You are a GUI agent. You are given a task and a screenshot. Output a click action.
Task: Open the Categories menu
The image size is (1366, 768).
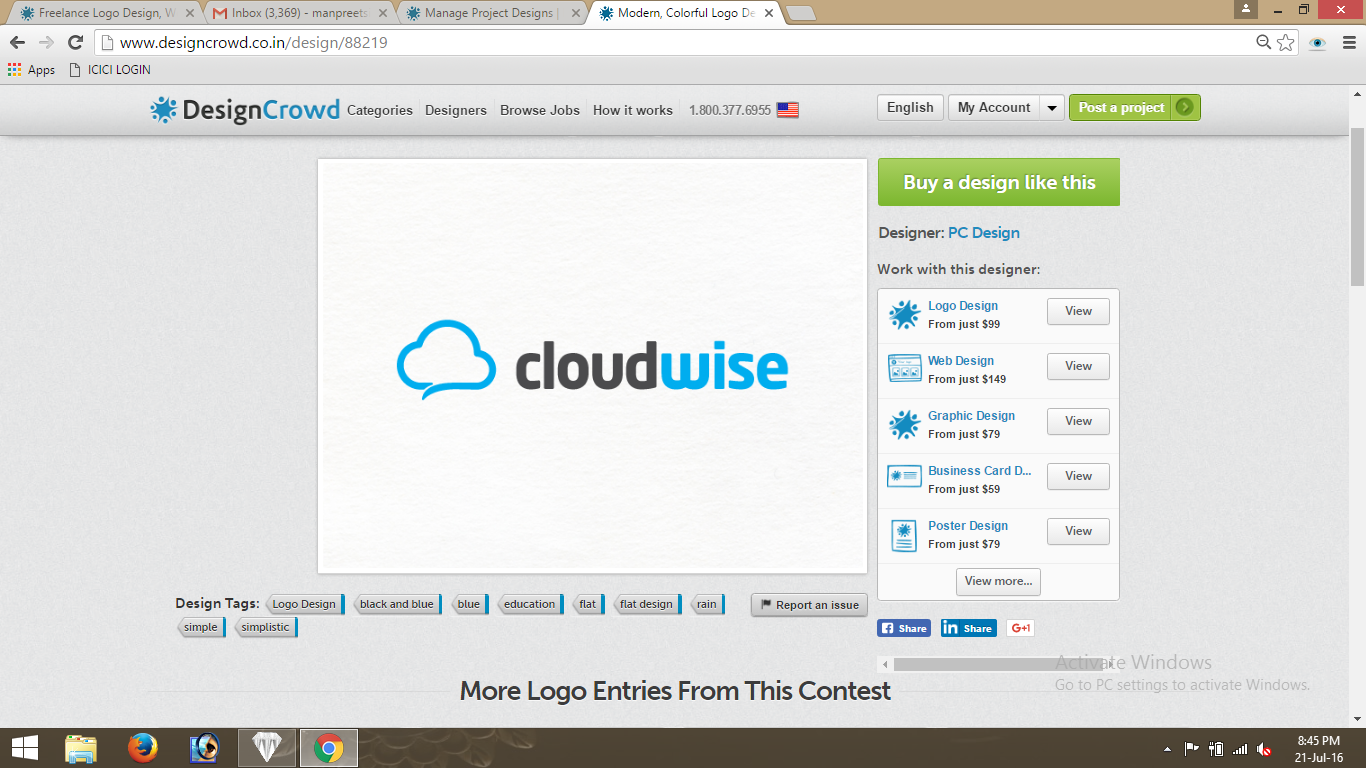(380, 110)
